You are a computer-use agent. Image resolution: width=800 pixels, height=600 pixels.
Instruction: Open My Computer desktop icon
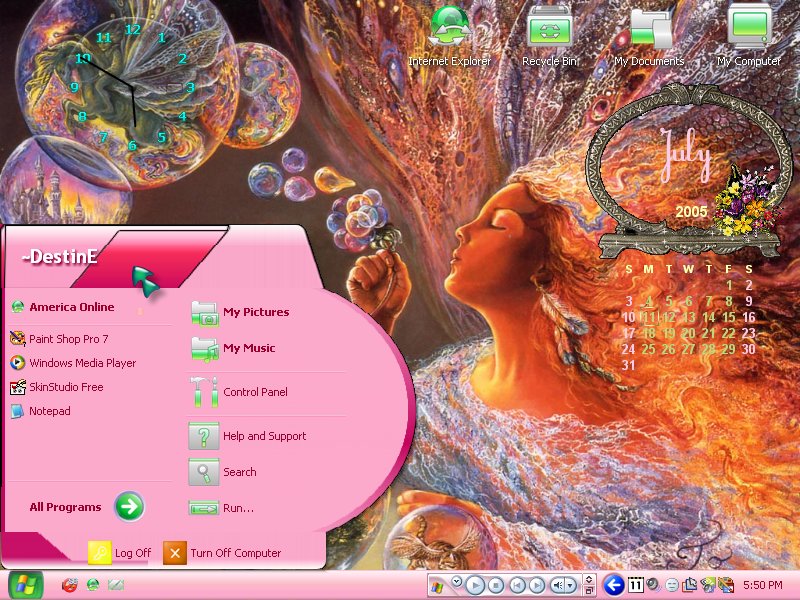click(749, 36)
